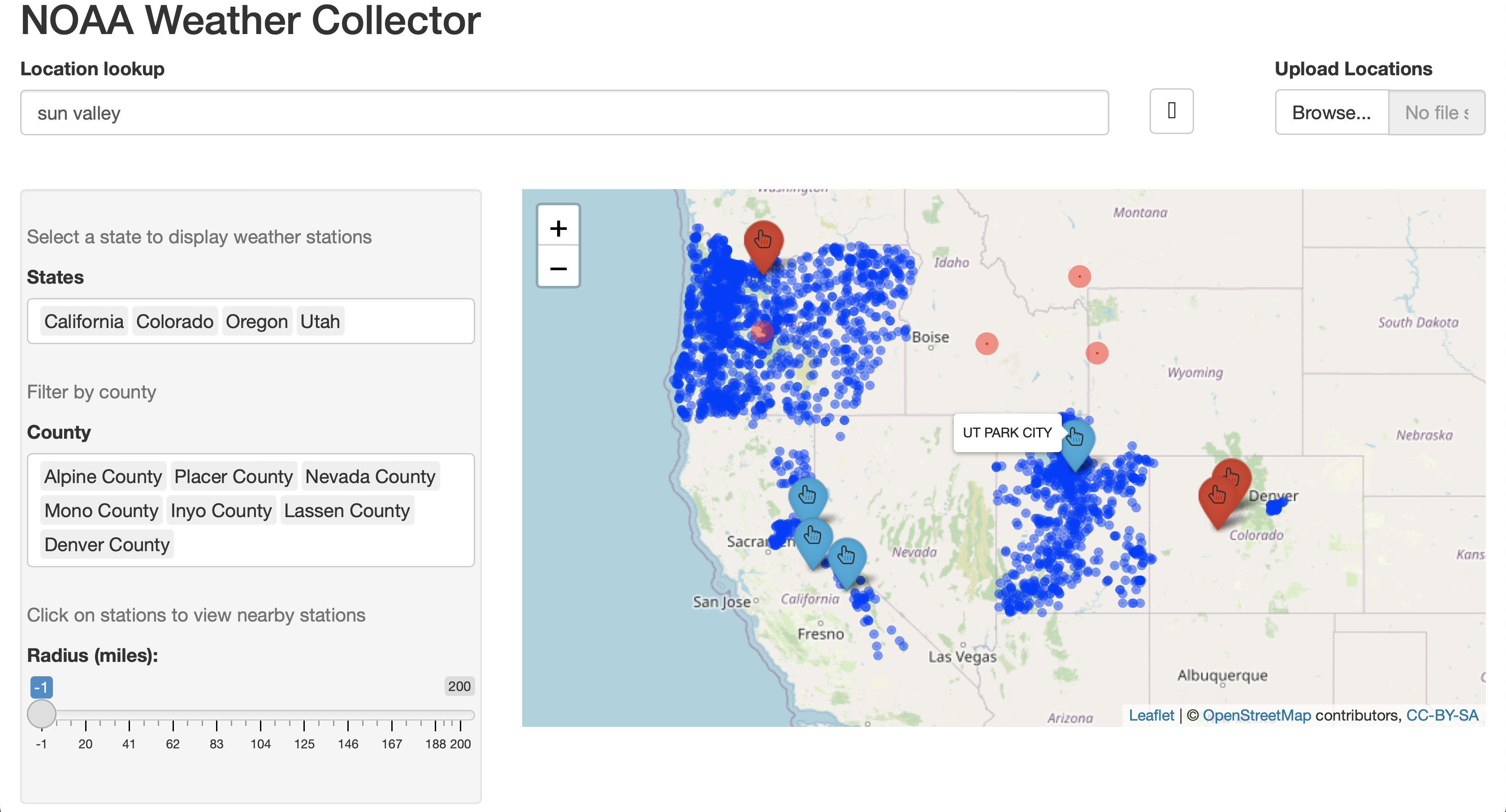Click the map zoom out minus button
The image size is (1506, 812).
click(558, 268)
